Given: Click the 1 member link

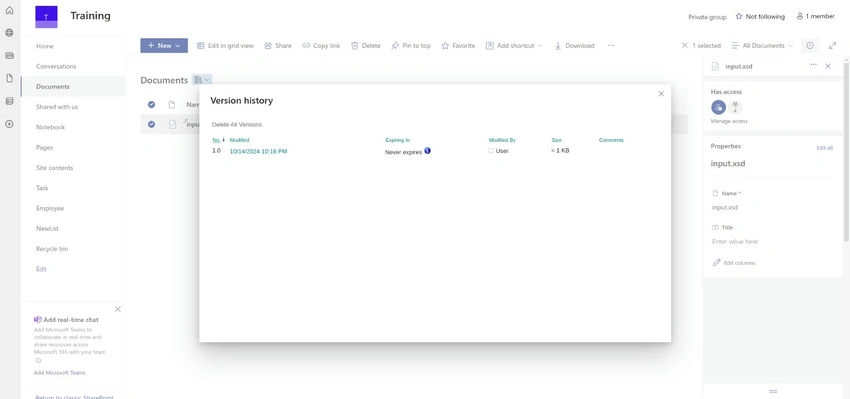Looking at the screenshot, I should point(815,17).
